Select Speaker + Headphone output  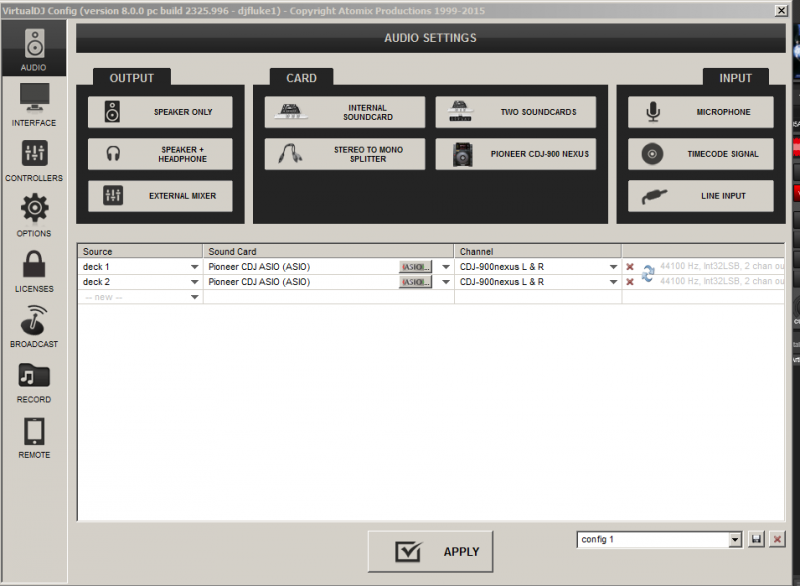(x=160, y=154)
